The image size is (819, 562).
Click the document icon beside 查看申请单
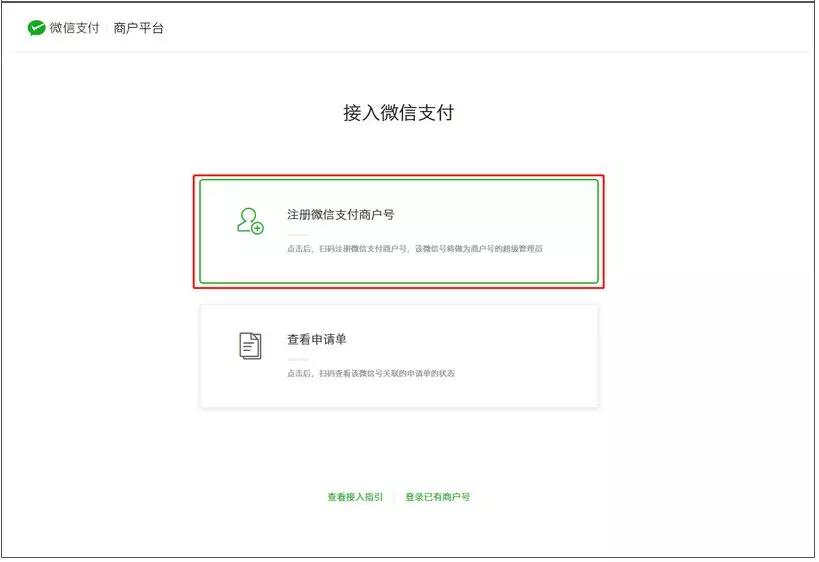(x=250, y=346)
